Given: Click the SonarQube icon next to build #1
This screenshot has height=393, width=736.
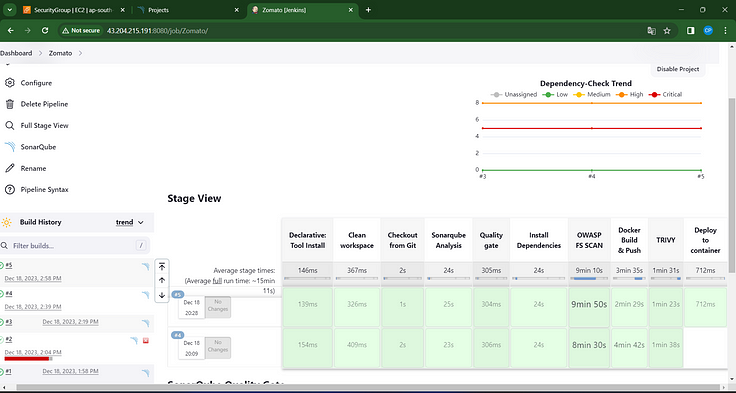Looking at the screenshot, I should coord(146,373).
